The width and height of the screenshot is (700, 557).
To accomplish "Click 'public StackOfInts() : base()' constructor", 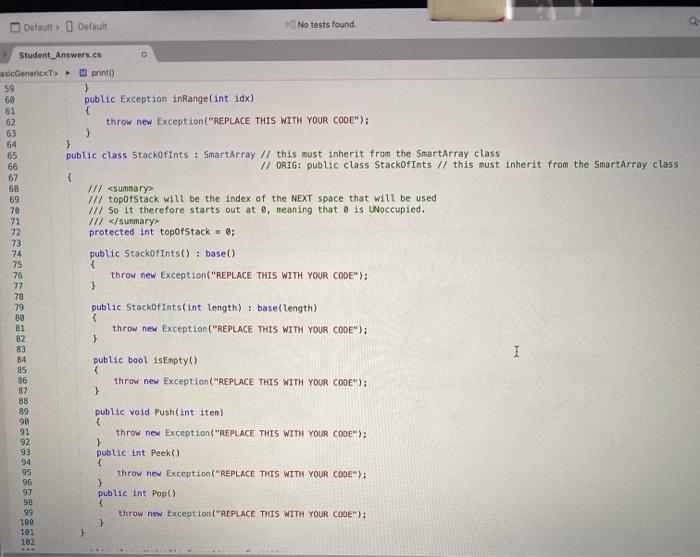I will coord(162,254).
